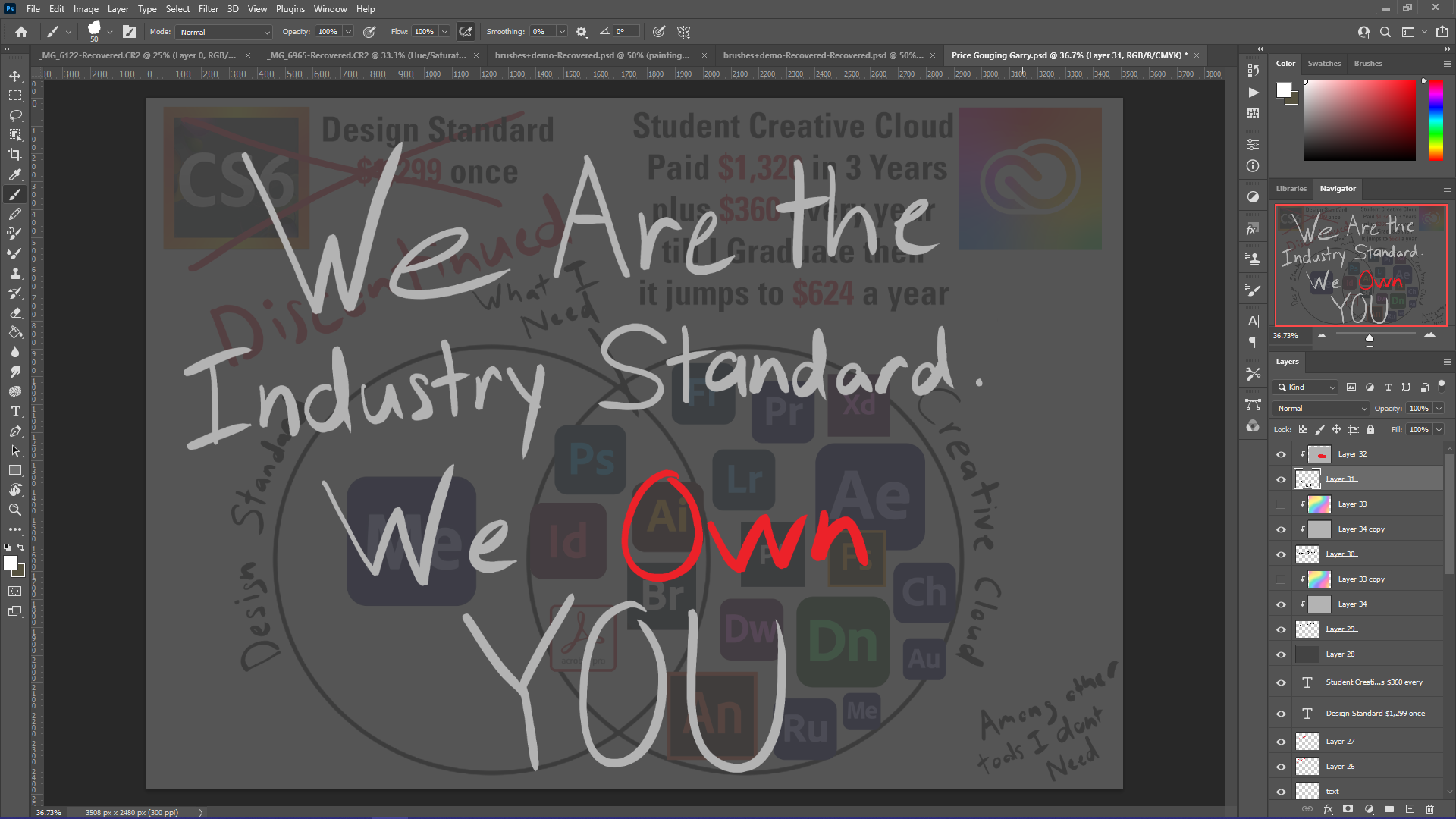Screen dimensions: 1456x819
Task: Open brush Opacity dropdown arrow
Action: coord(348,32)
